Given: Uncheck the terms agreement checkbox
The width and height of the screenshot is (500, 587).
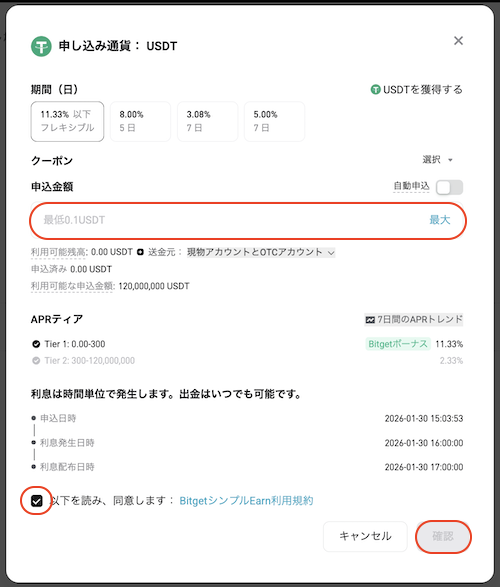Looking at the screenshot, I should click(37, 501).
